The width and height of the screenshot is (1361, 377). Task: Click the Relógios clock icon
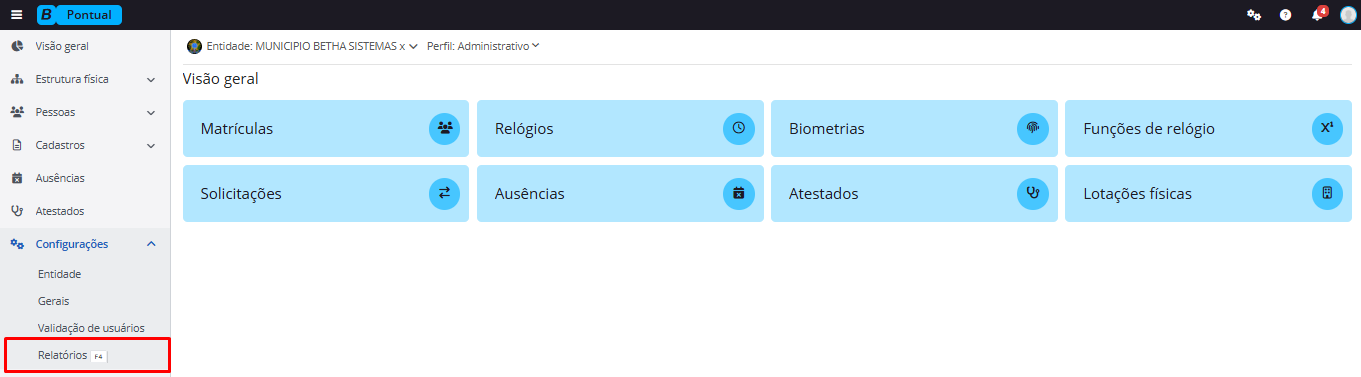click(x=739, y=128)
